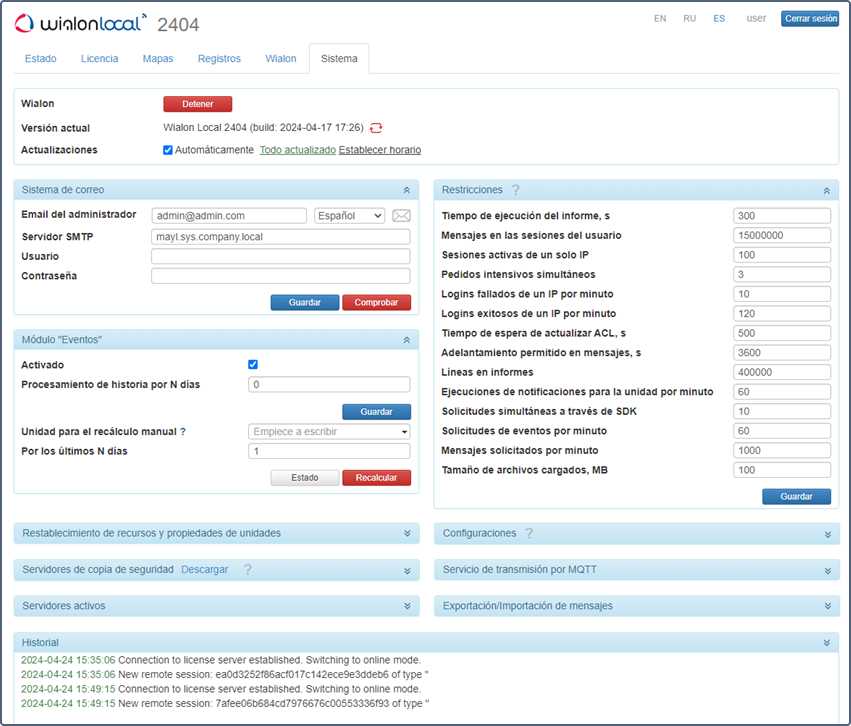Click the help question mark next to Restricciones
Image resolution: width=851 pixels, height=726 pixels.
tap(516, 190)
